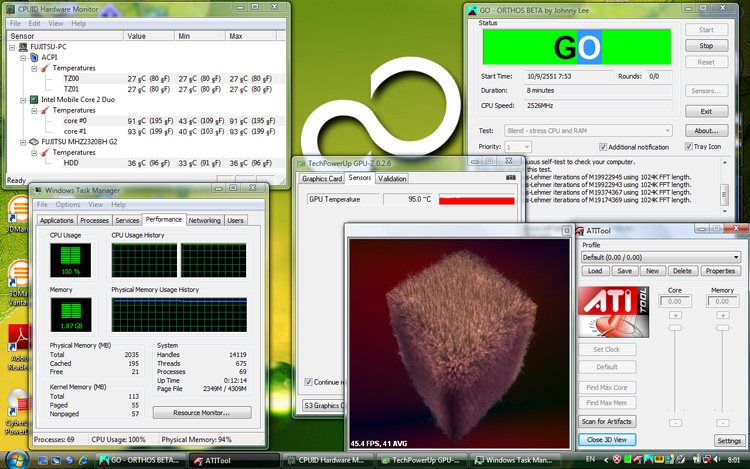This screenshot has width=750, height=469.
Task: Collapse the Intel Mobile Core 2 Duo node
Action: point(23,100)
